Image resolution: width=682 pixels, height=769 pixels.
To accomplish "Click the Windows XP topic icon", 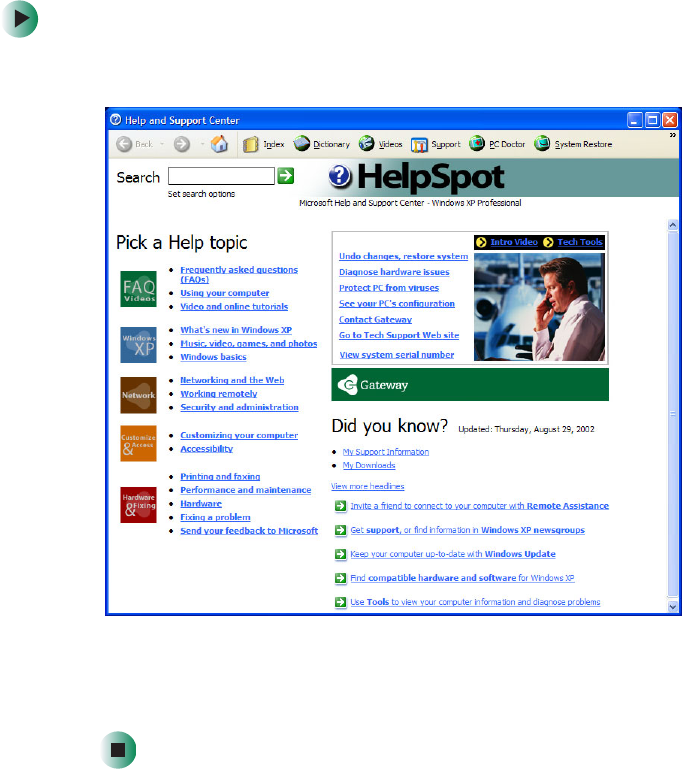I will point(139,345).
